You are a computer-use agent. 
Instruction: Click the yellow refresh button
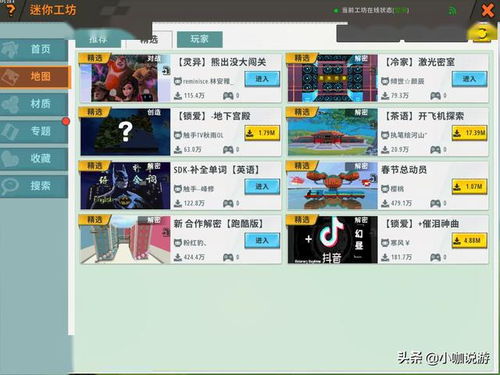[x=482, y=33]
